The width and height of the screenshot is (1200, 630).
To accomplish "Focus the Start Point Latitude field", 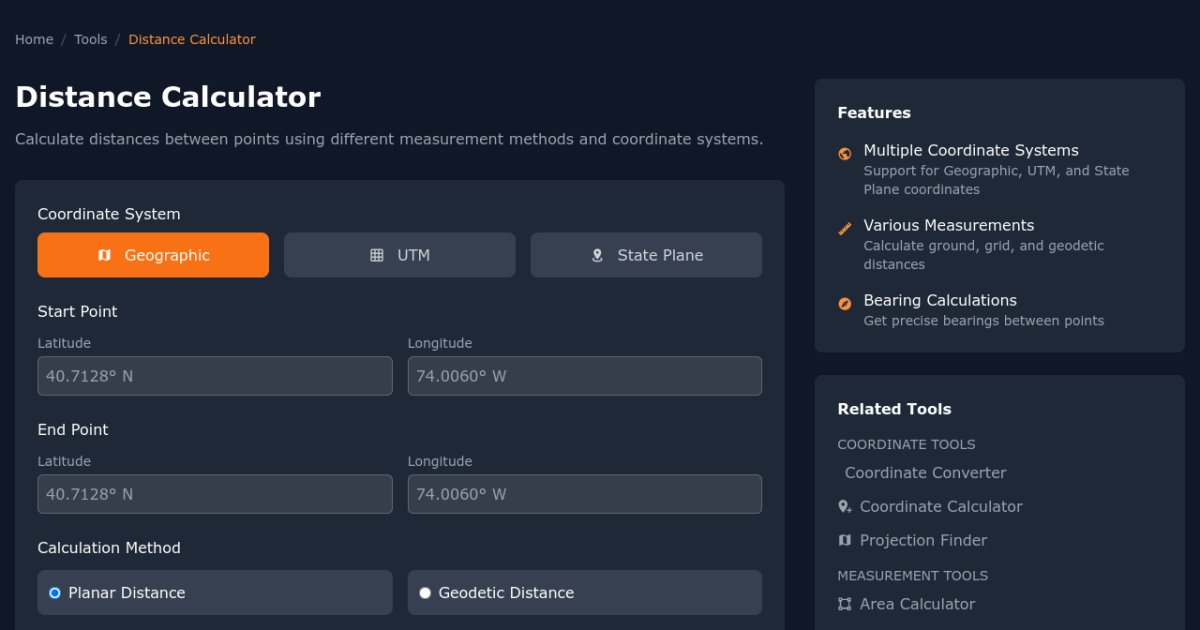I will [x=215, y=376].
